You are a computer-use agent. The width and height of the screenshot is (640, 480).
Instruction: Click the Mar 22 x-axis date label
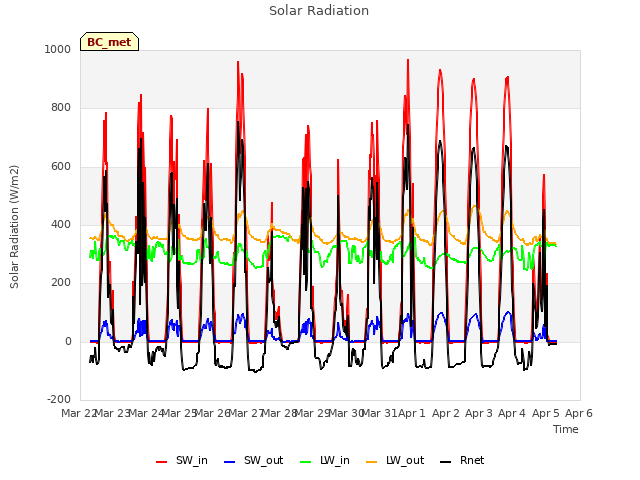tap(78, 413)
